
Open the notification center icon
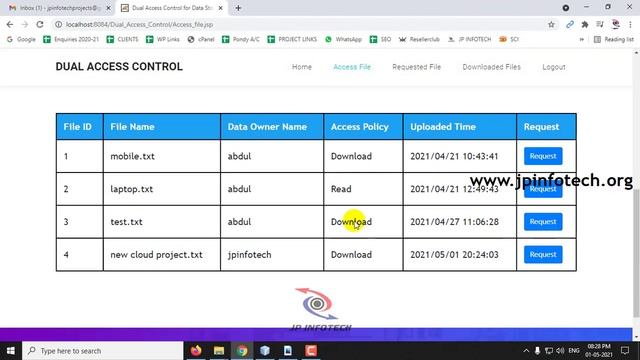click(625, 351)
